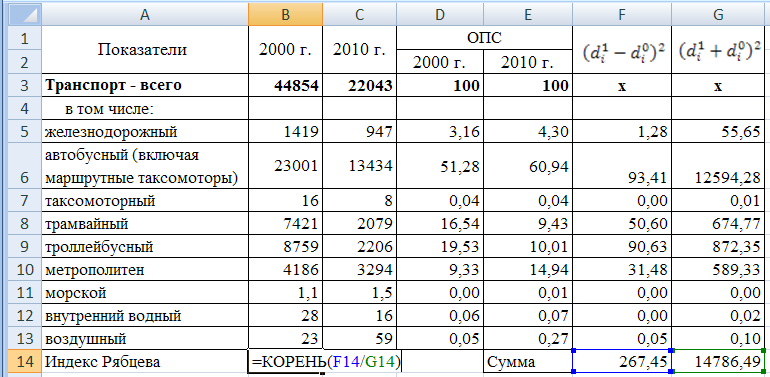Viewport: 770px width, 377px height.
Task: Select column C header
Action: [x=359, y=14]
